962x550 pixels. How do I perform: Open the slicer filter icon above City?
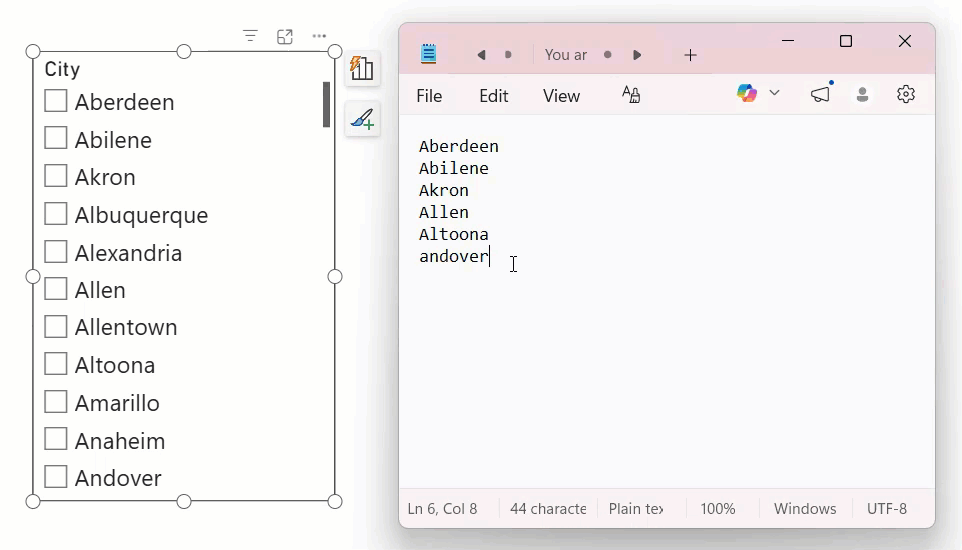[x=250, y=36]
